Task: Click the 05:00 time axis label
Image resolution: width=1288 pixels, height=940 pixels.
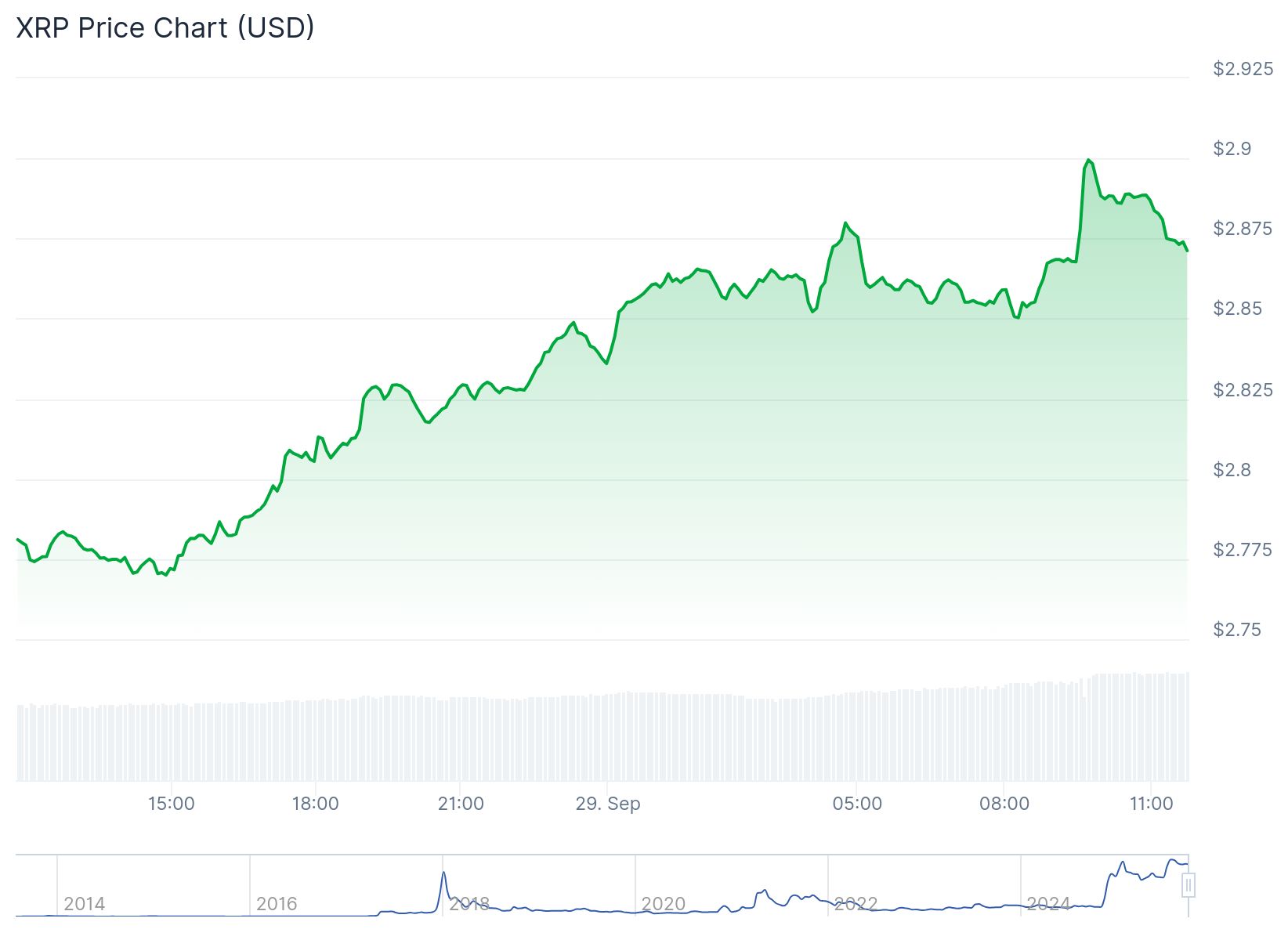Action: [x=857, y=804]
